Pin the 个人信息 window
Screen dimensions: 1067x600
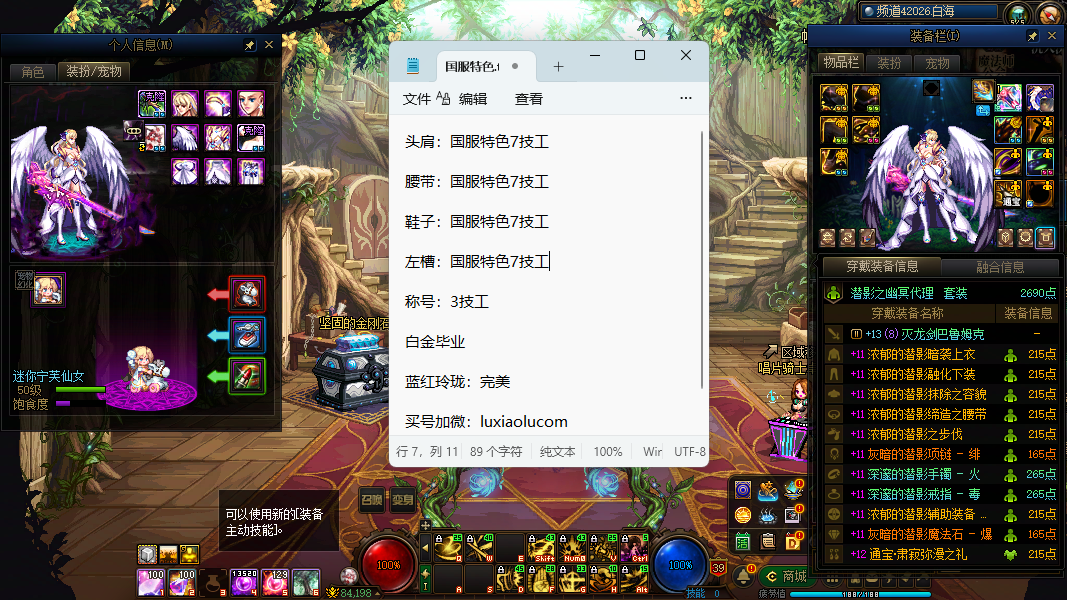[250, 45]
